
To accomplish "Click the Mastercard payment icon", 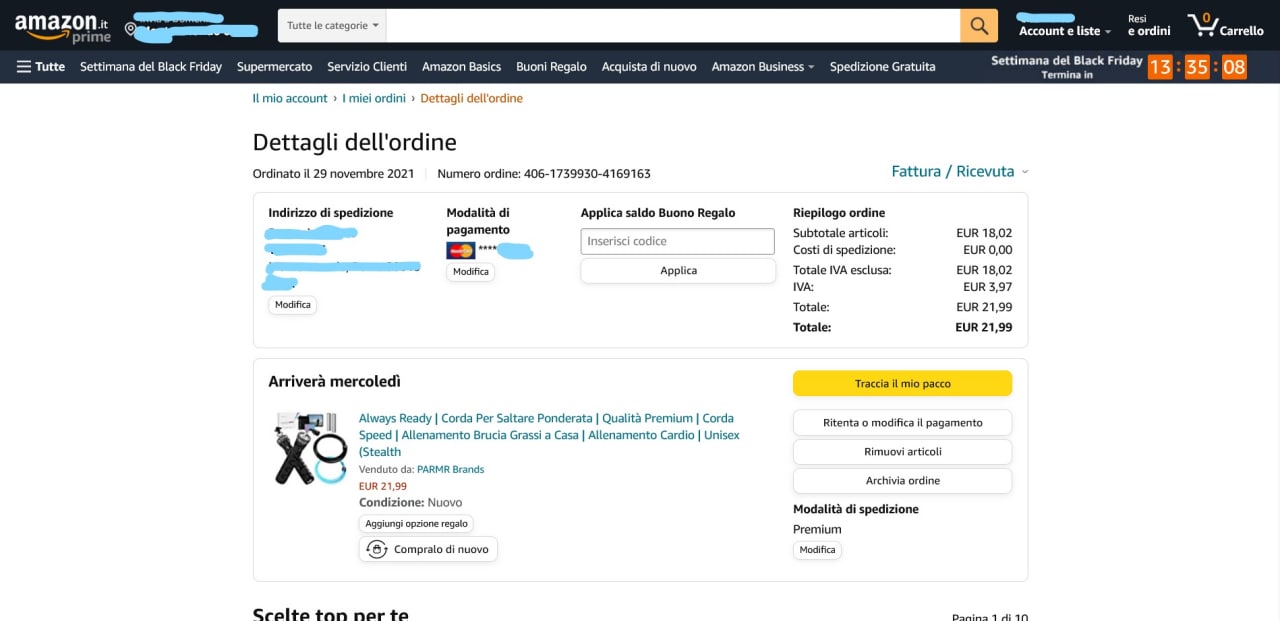I will pyautogui.click(x=460, y=250).
